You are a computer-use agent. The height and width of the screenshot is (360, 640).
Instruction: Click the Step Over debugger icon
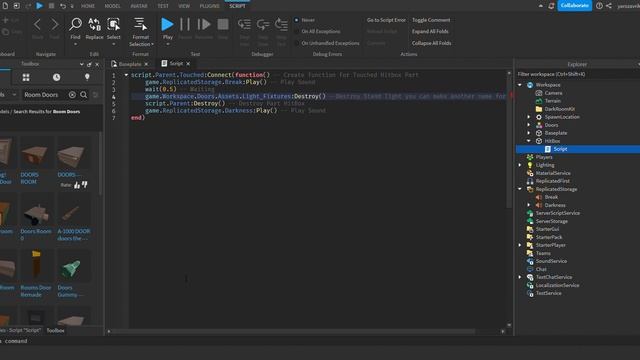click(263, 24)
